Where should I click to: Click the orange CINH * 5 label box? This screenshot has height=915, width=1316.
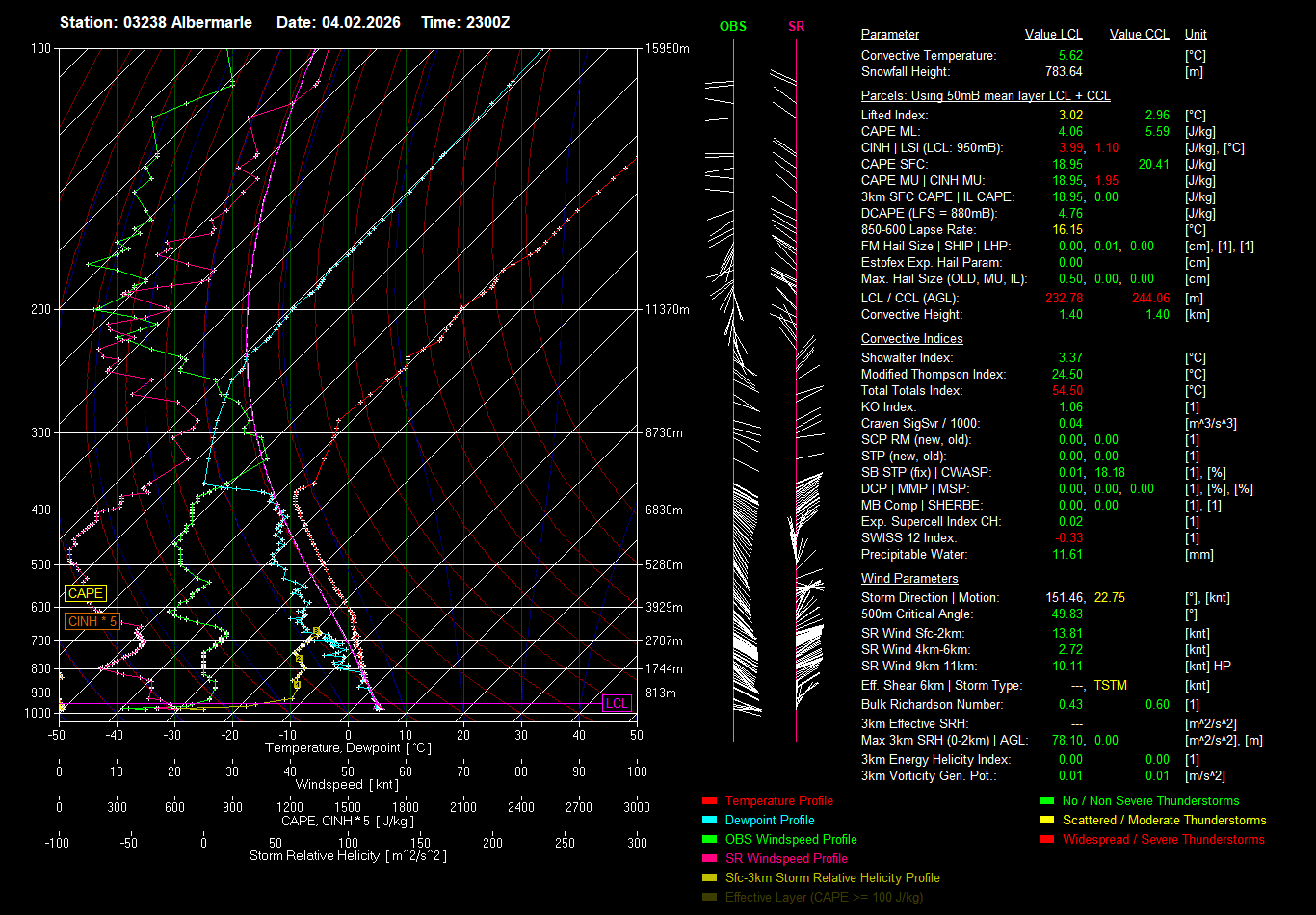92,621
